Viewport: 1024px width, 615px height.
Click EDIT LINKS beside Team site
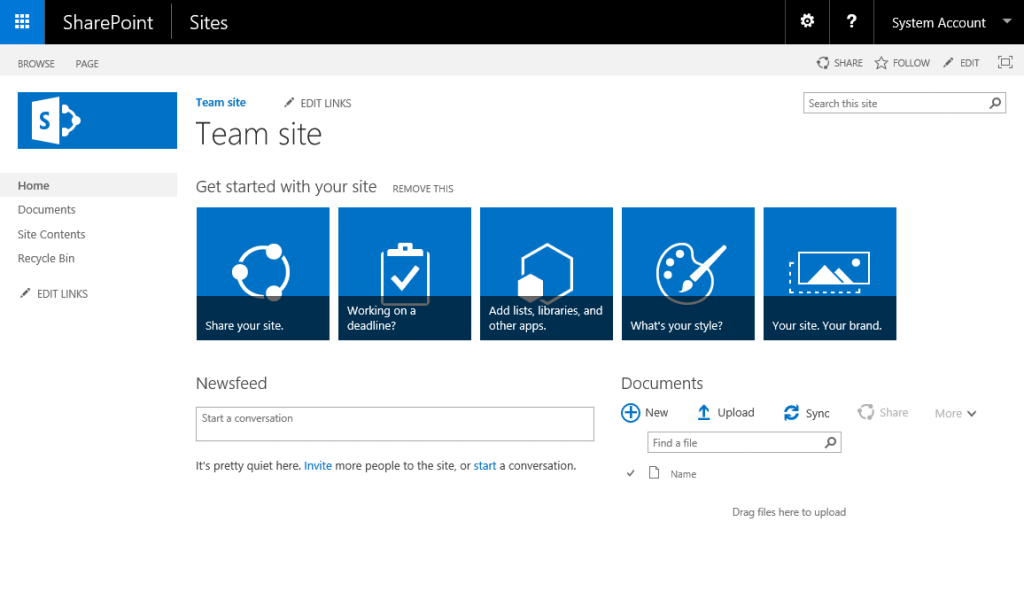[x=317, y=102]
